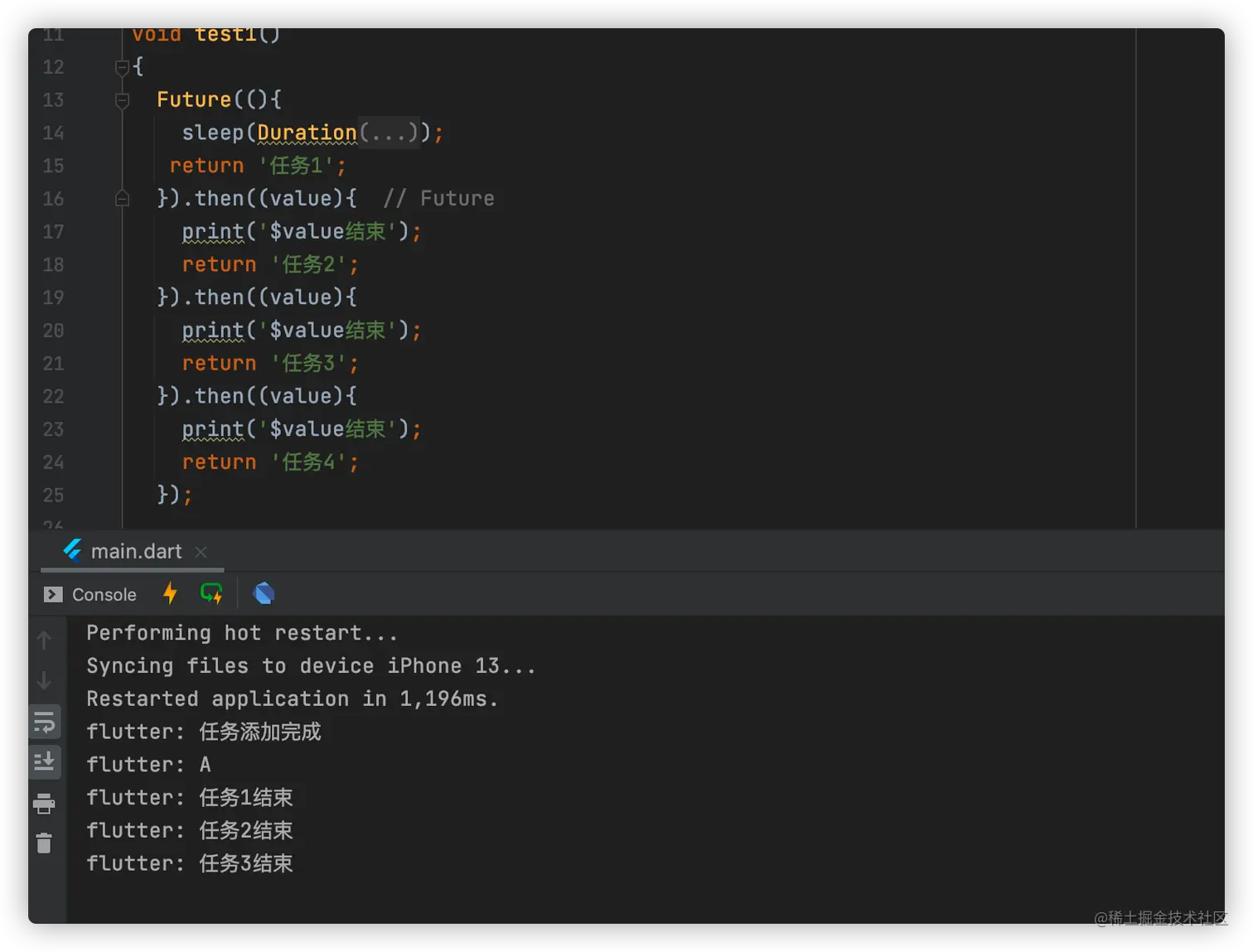Open Dart DevTools from the console toolbar

264,593
